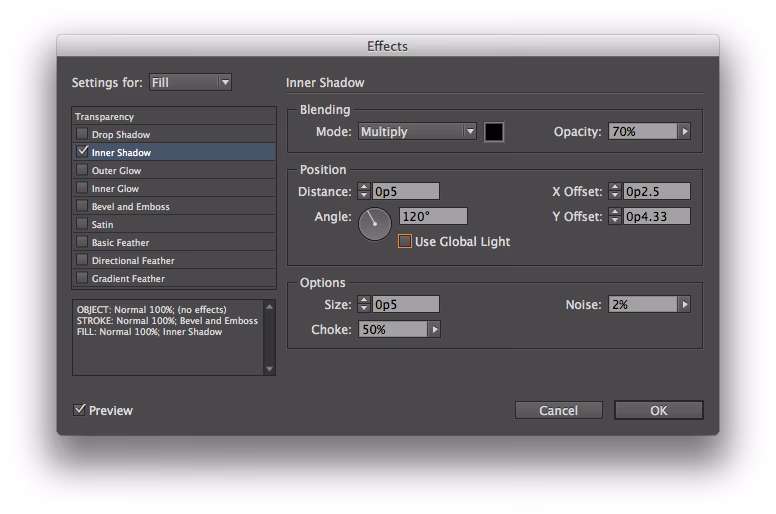Uncheck the Preview checkbox
Screen dimensions: 776x514
tap(80, 410)
